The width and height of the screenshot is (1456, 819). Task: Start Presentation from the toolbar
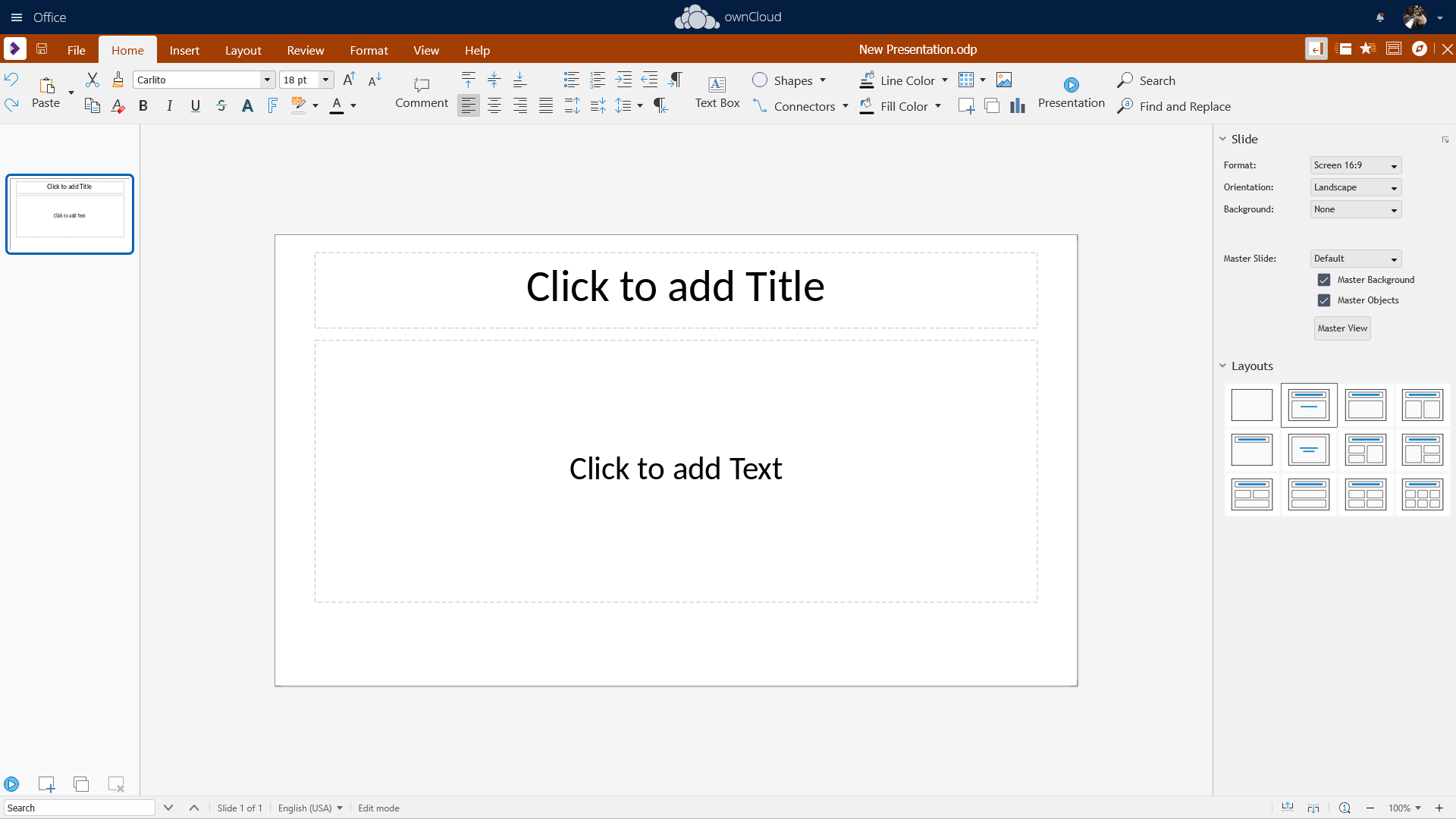1071,92
